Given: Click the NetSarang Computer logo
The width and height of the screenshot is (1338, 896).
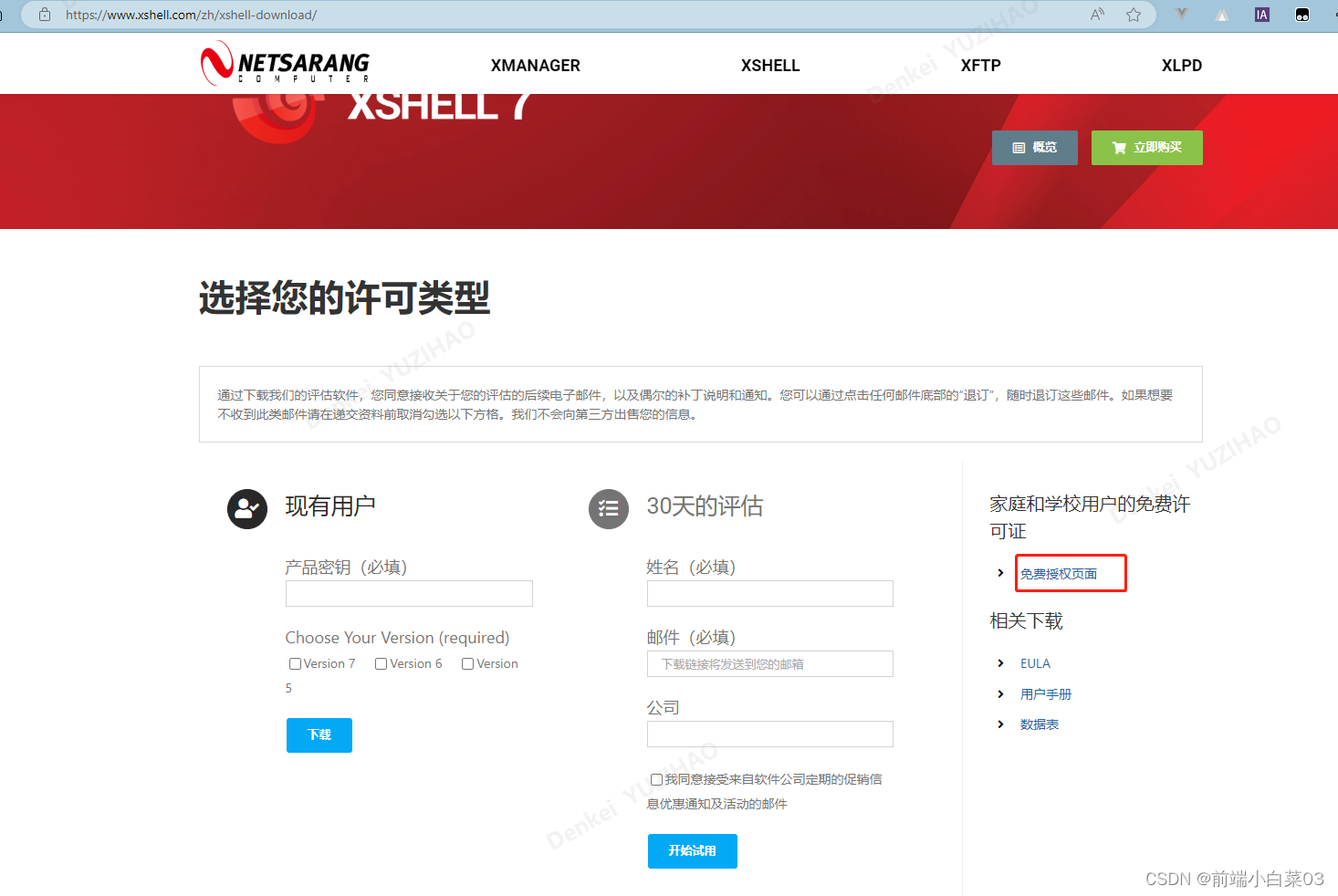Looking at the screenshot, I should point(286,64).
